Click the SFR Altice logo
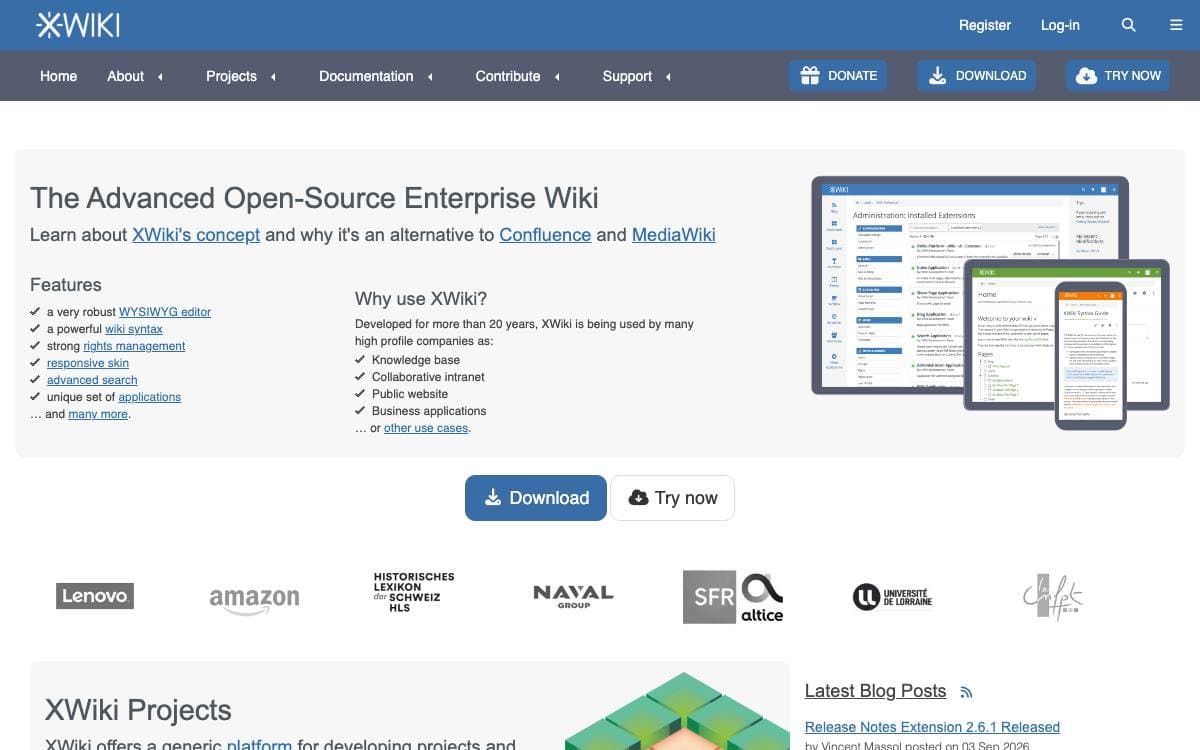Viewport: 1200px width, 750px height. tap(733, 597)
